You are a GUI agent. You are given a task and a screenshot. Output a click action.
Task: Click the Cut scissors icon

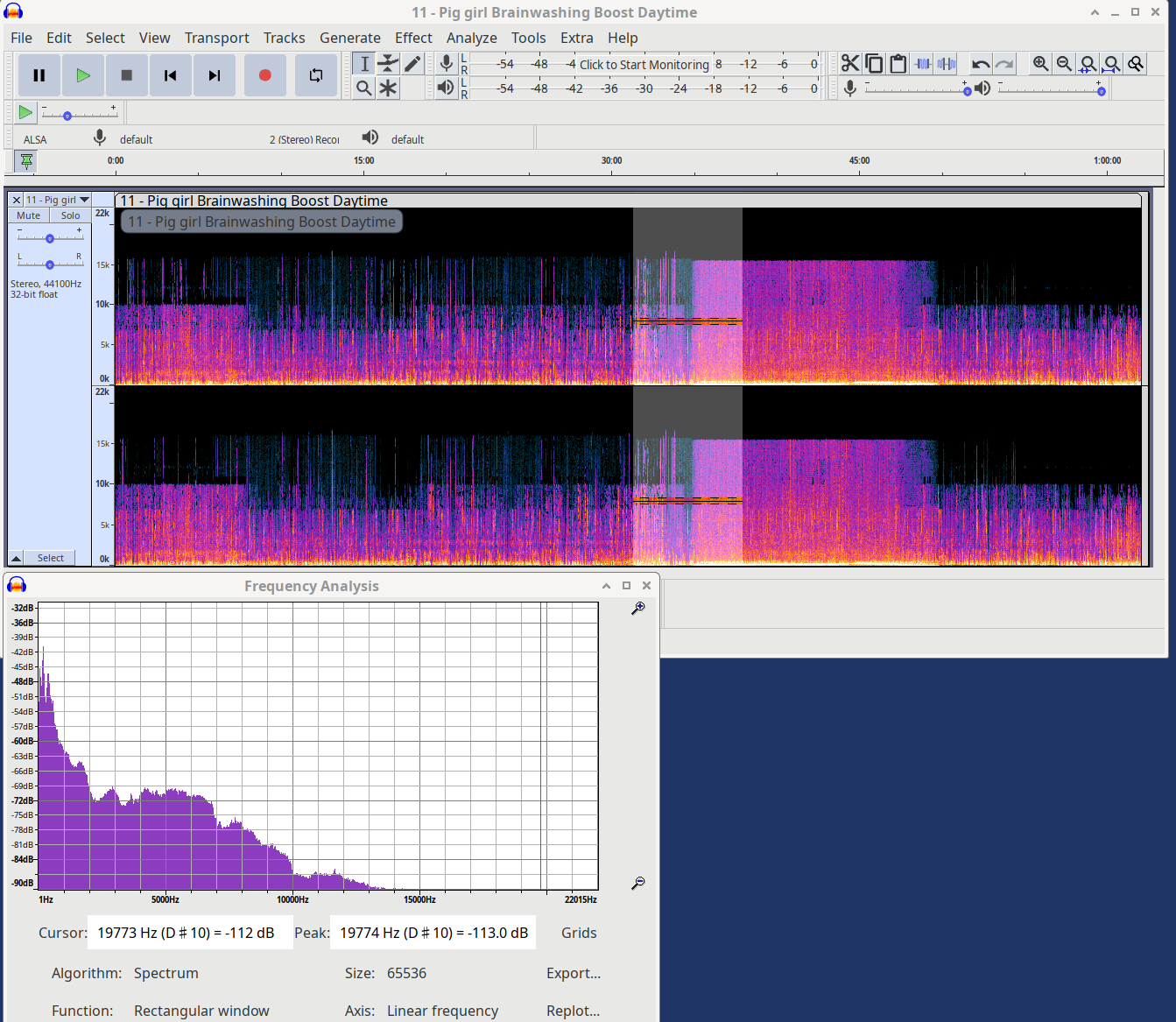click(849, 64)
